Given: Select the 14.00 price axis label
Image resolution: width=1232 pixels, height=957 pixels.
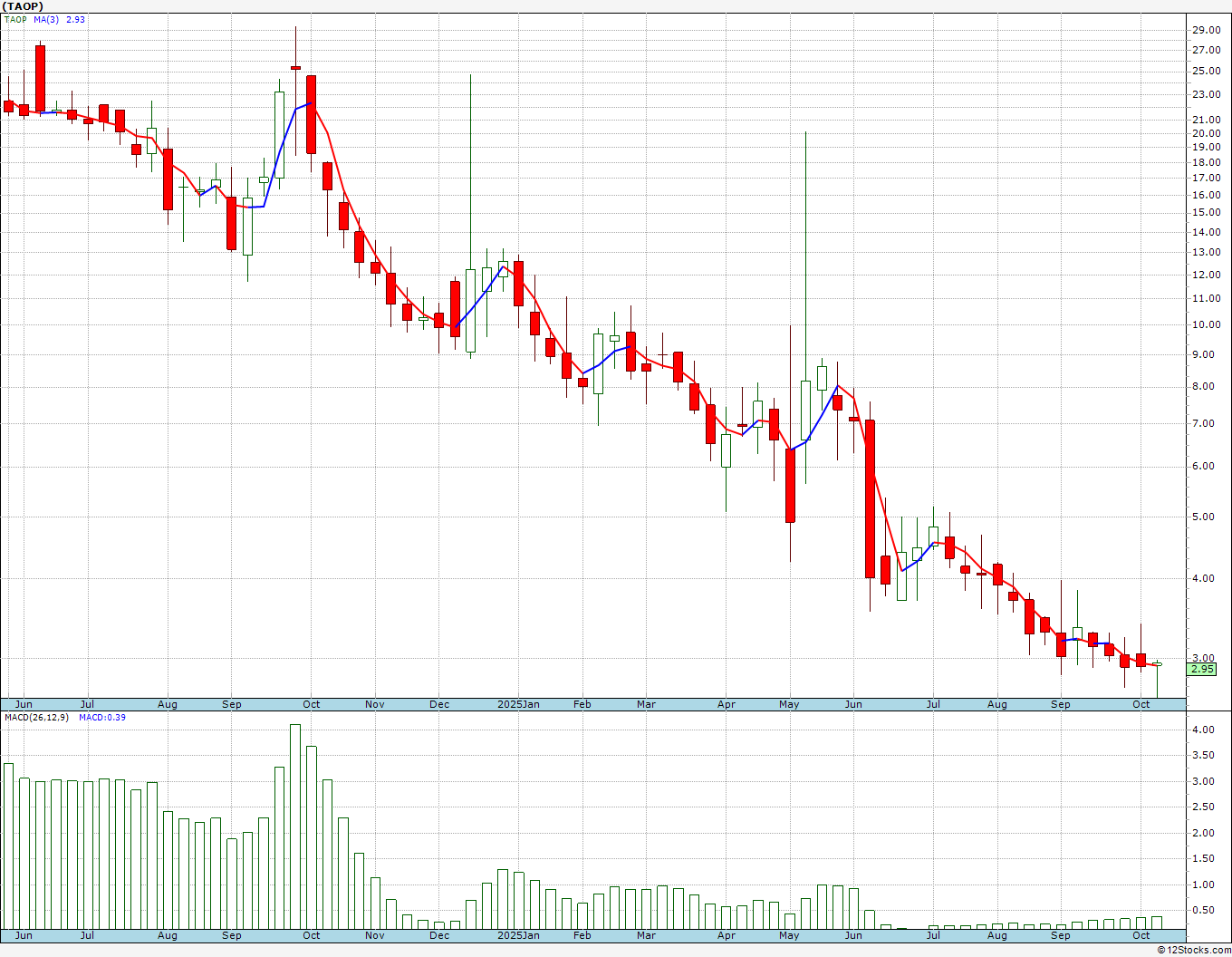Looking at the screenshot, I should pos(1206,232).
